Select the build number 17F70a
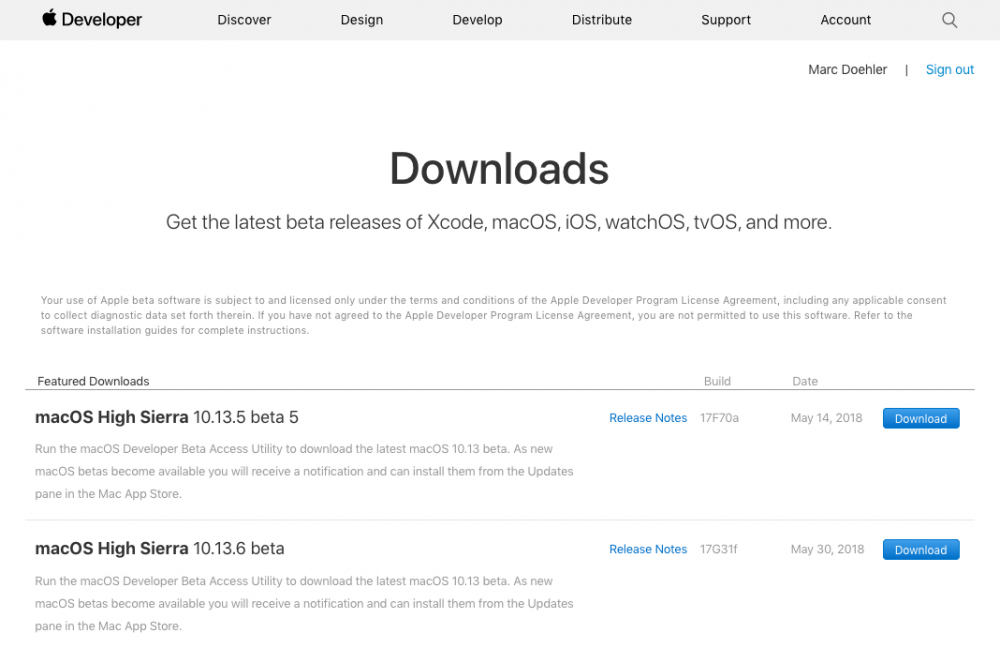This screenshot has height=648, width=1000. (x=719, y=418)
